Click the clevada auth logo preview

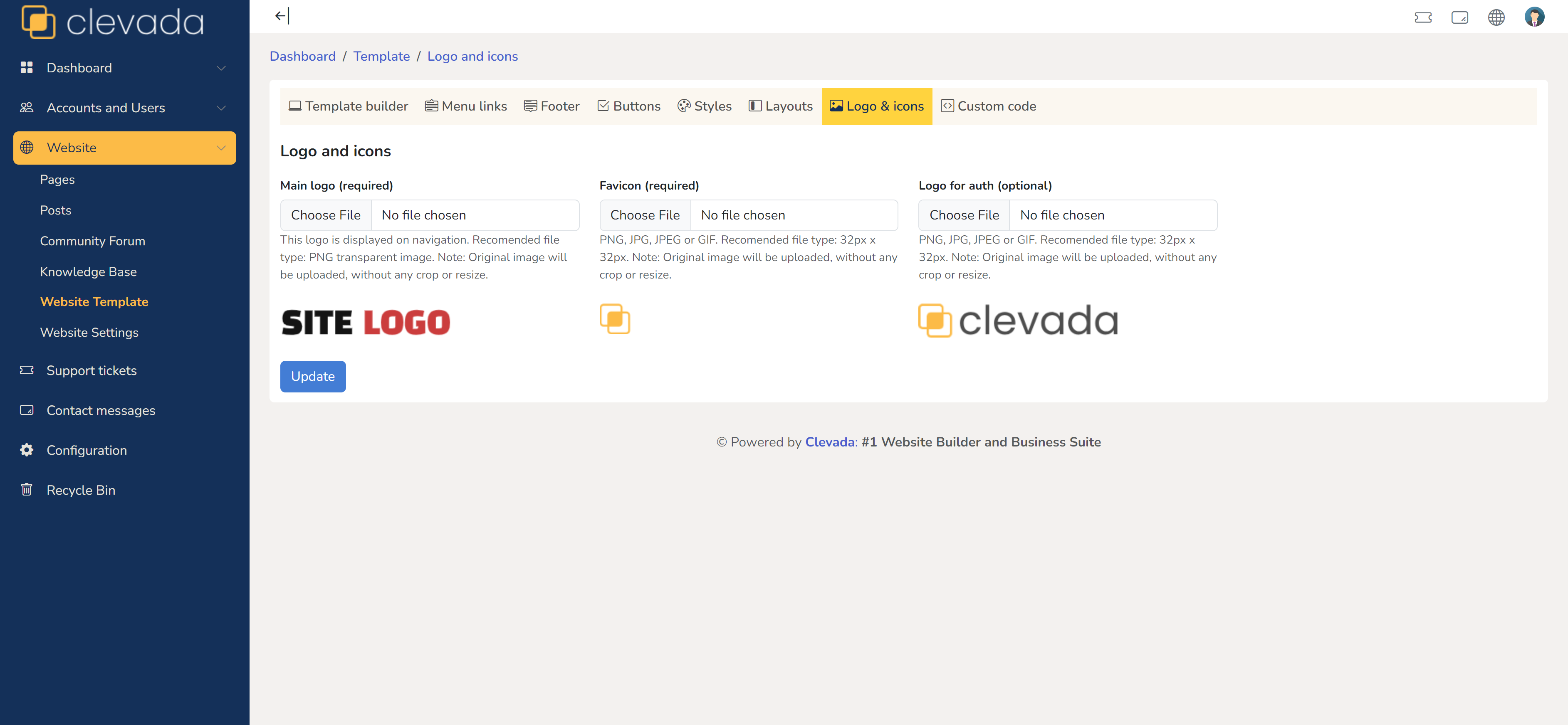point(1018,321)
